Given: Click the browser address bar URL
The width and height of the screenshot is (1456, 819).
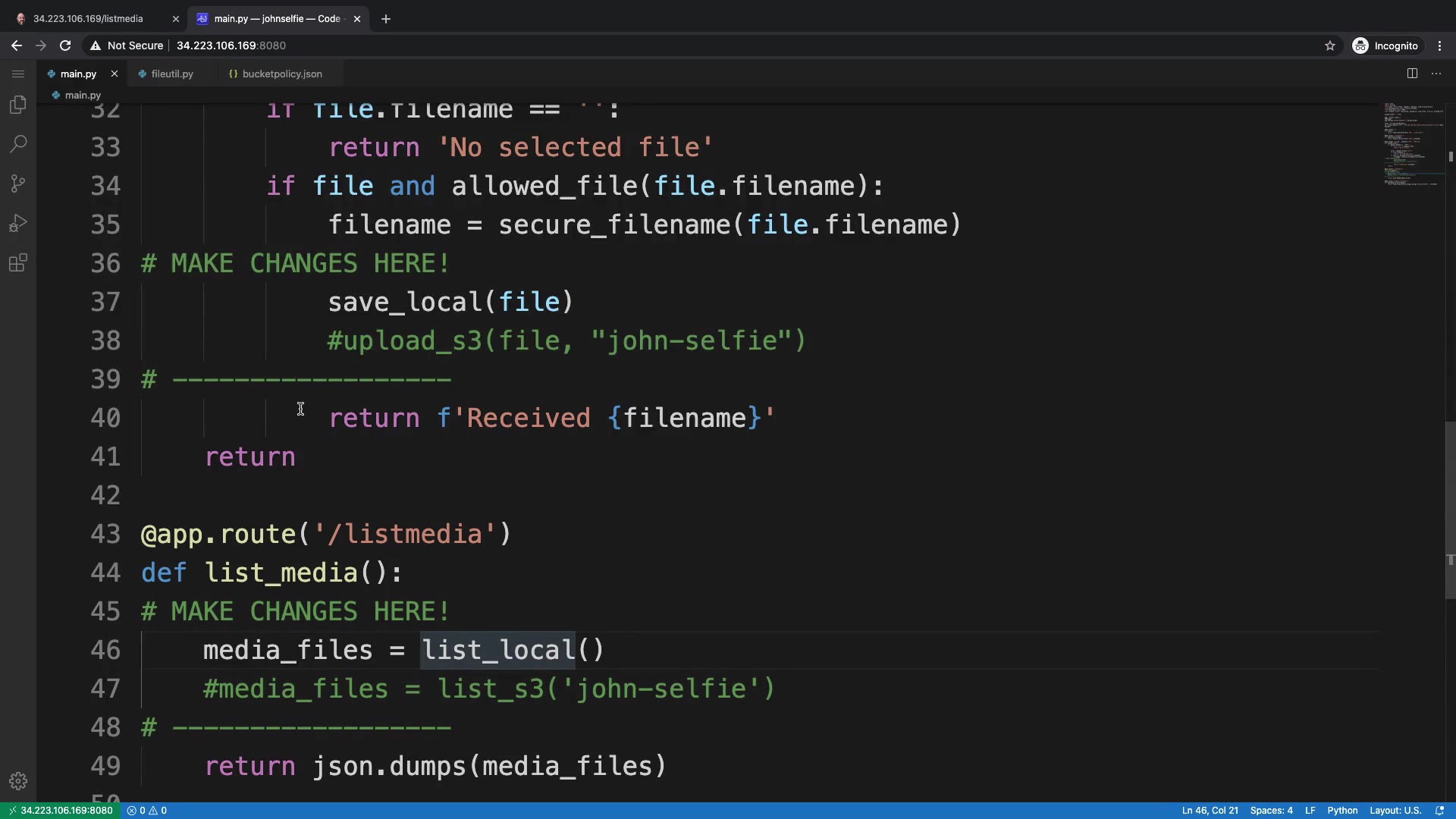Looking at the screenshot, I should [x=231, y=45].
